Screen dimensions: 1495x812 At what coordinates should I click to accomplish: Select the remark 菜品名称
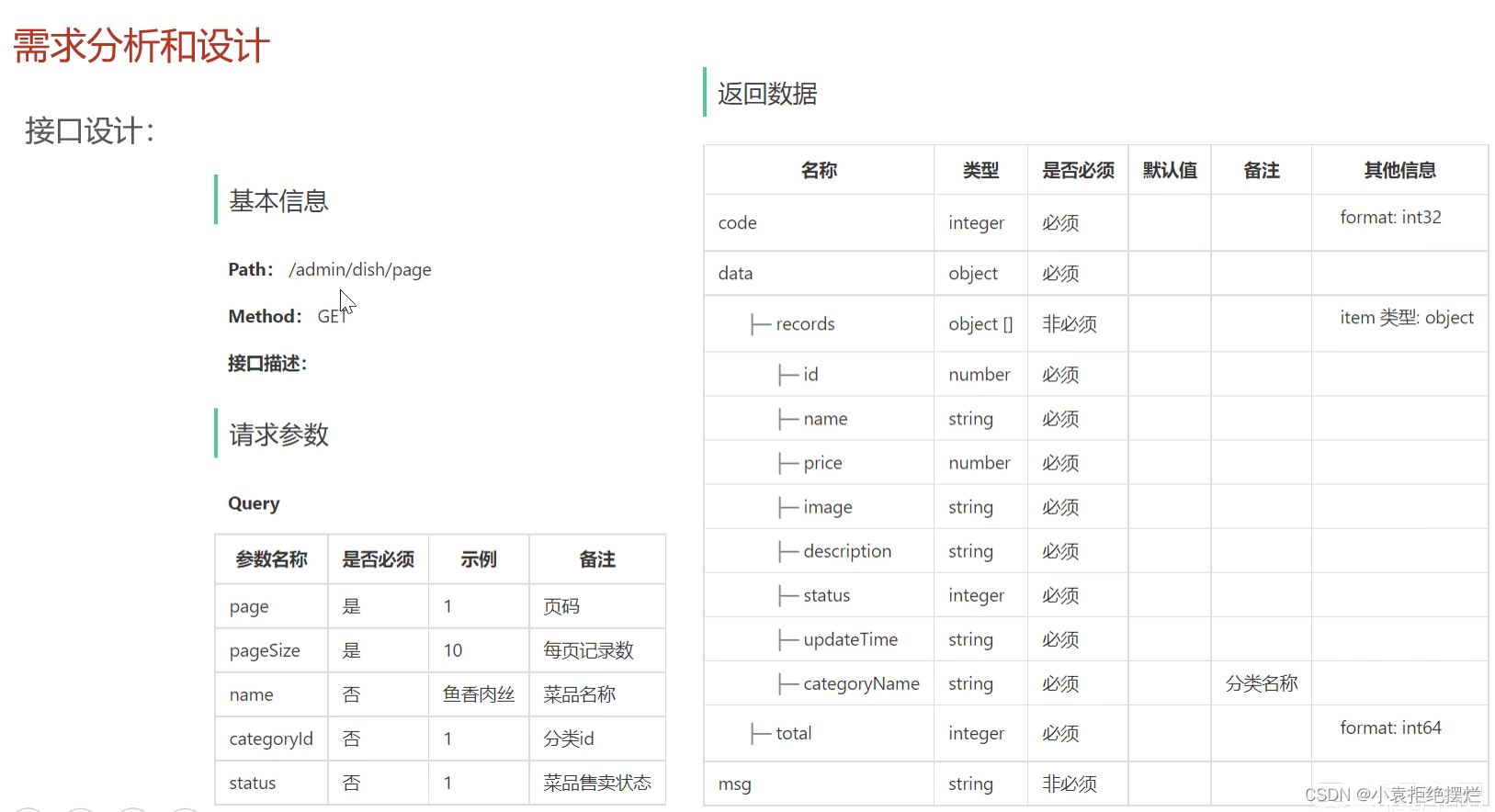click(x=579, y=694)
